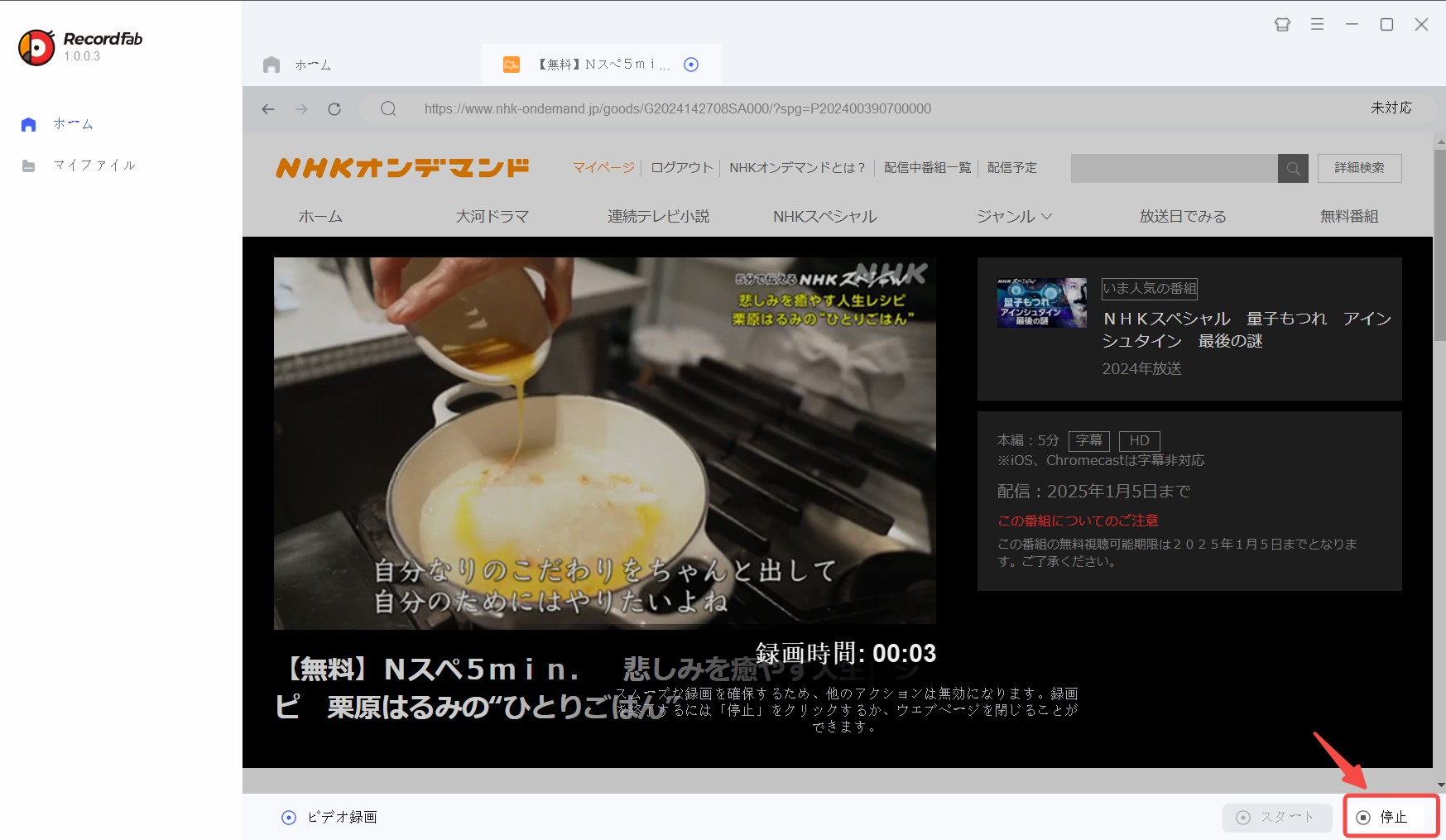1446x840 pixels.
Task: Click the NHK search text box
Action: [x=1174, y=168]
